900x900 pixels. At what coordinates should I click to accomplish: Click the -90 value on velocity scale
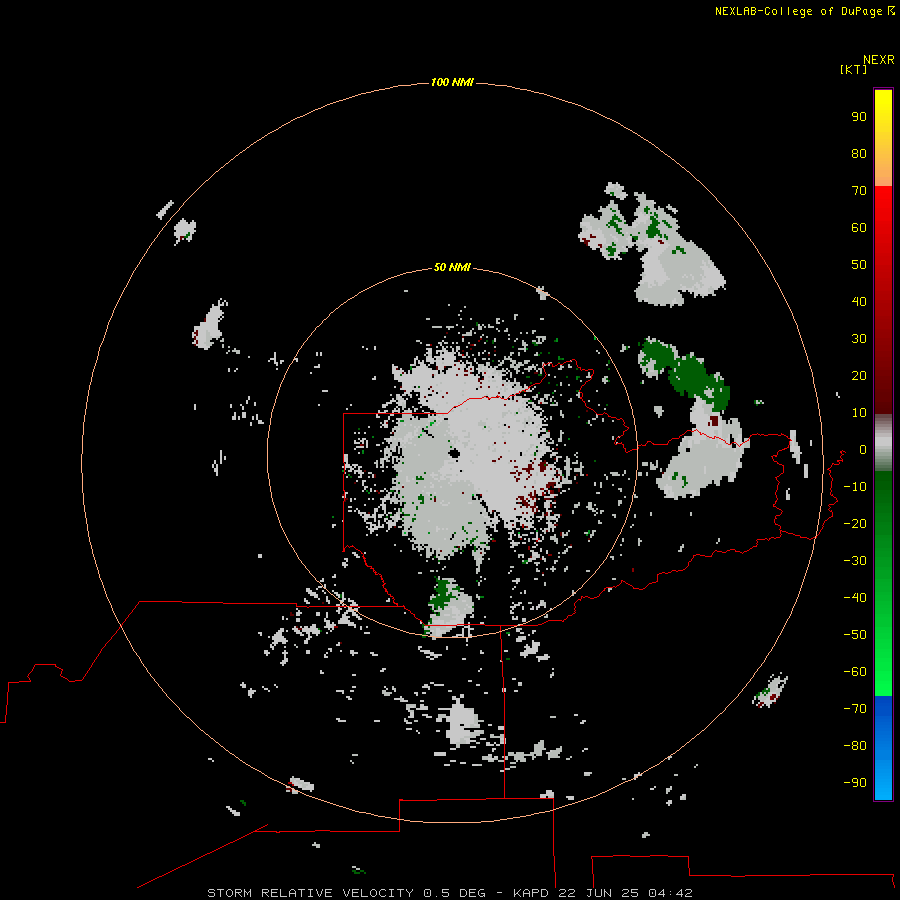pos(855,782)
